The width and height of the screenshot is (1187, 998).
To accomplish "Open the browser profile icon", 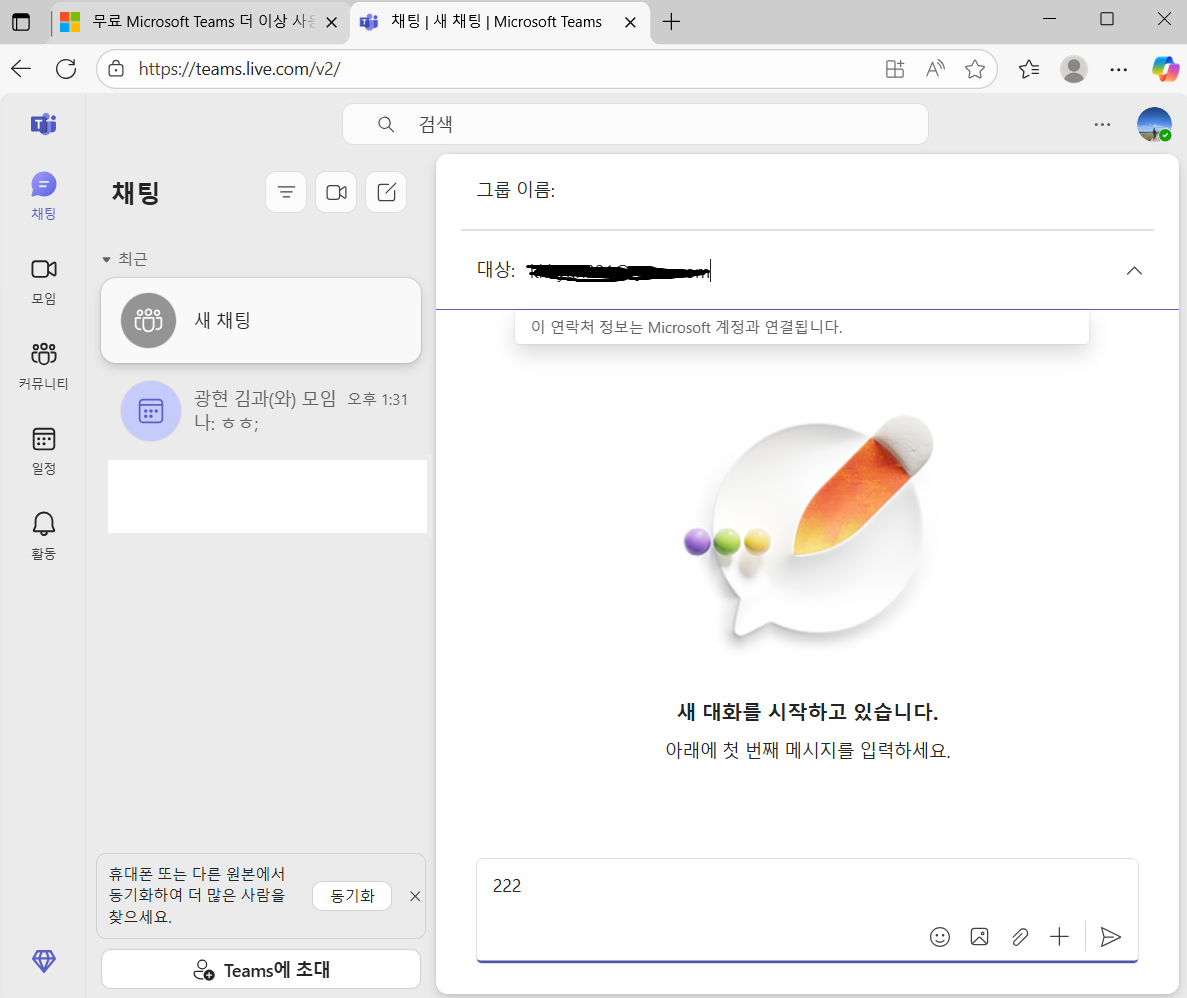I will click(x=1073, y=69).
